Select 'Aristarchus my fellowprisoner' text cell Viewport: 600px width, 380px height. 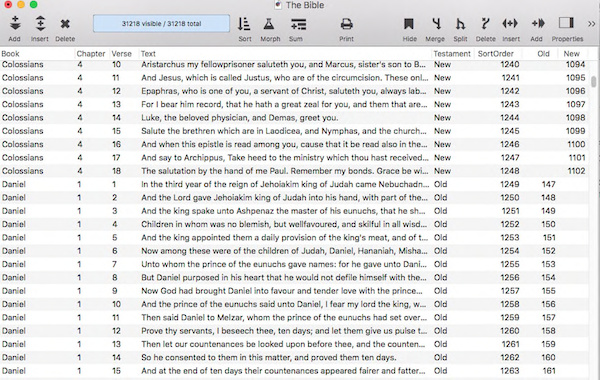coord(285,64)
